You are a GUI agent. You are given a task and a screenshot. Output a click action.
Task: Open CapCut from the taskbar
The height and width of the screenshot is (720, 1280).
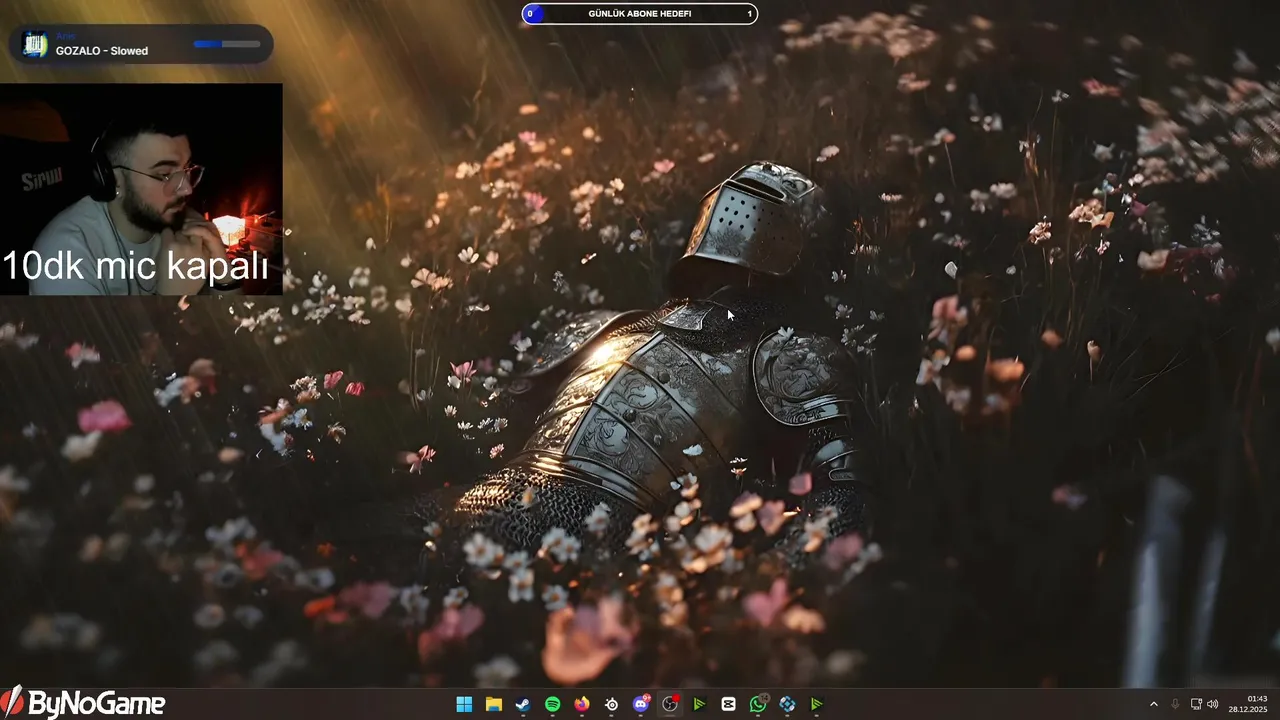(x=729, y=704)
